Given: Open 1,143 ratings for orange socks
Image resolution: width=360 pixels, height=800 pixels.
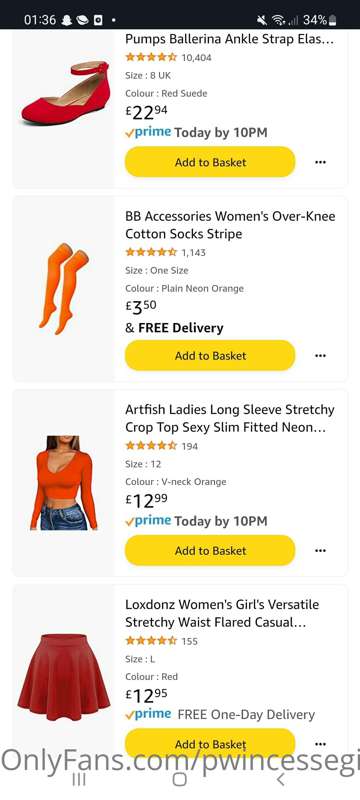Looking at the screenshot, I should tap(194, 252).
